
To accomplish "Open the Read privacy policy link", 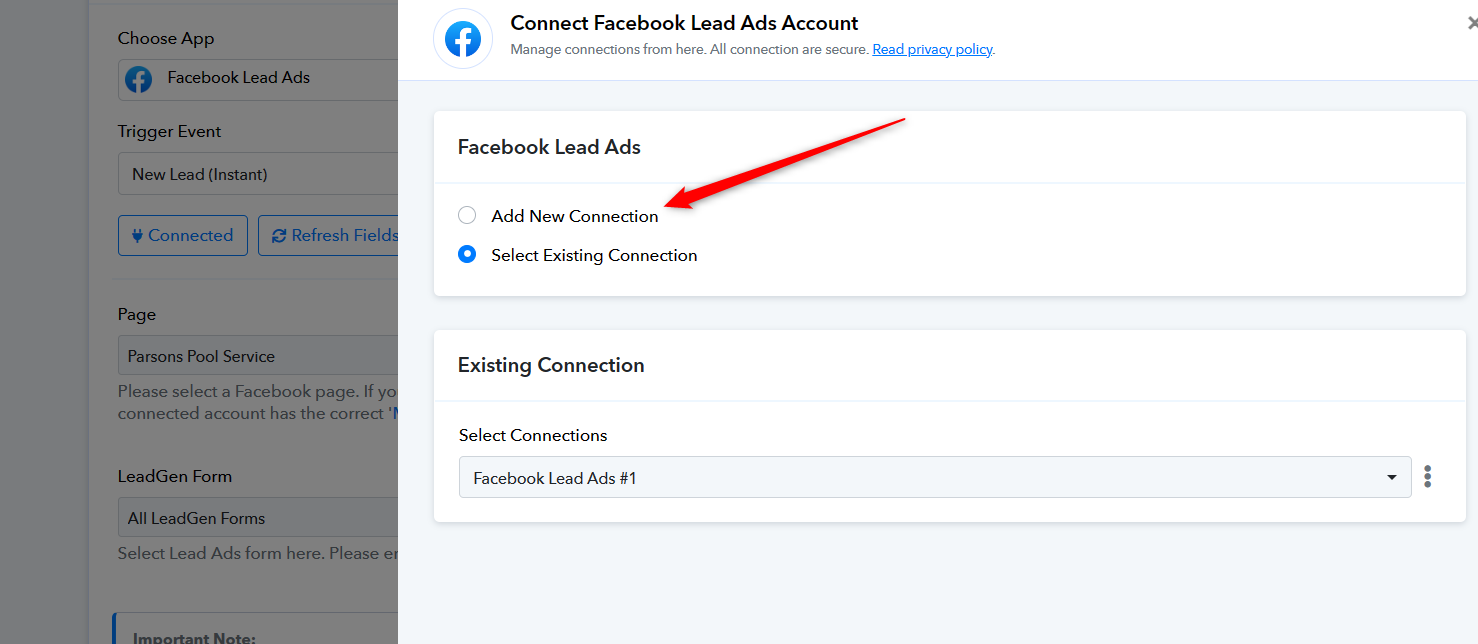I will [932, 49].
